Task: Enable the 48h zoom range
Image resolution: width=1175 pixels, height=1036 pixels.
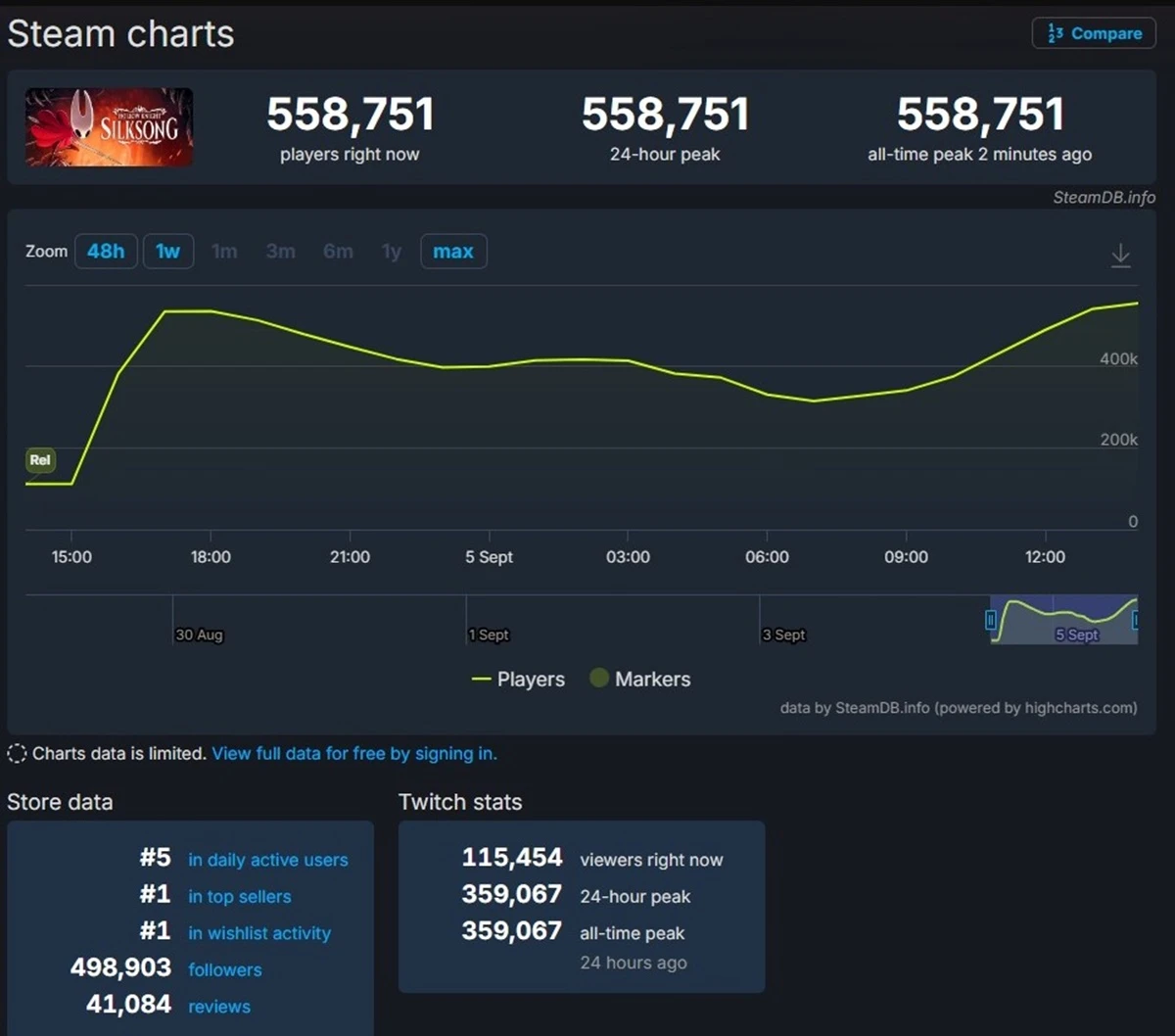Action: tap(106, 252)
